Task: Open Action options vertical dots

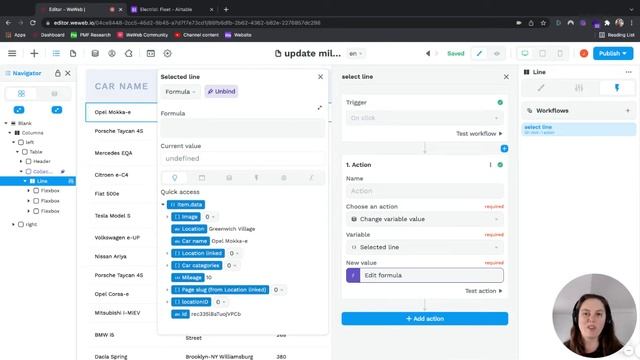Action: 490,165
